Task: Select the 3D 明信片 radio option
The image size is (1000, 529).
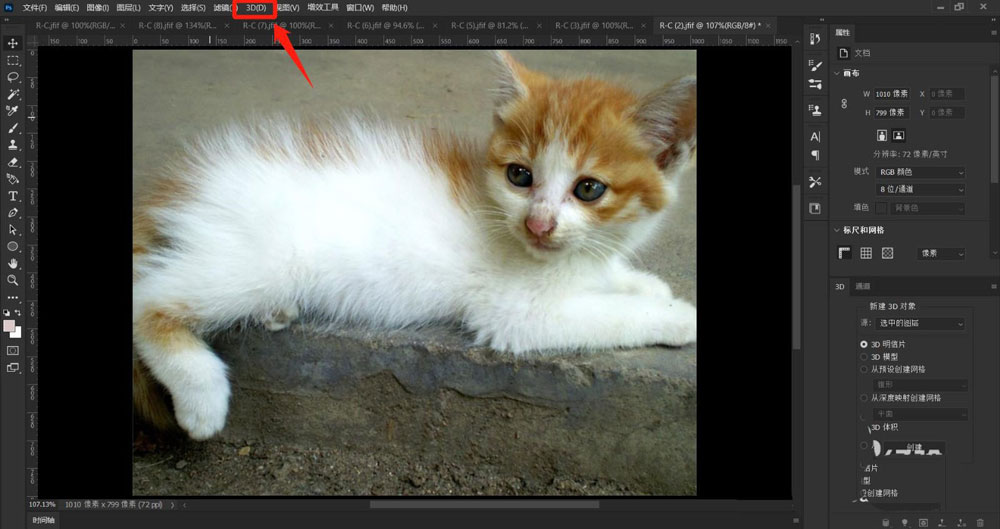Action: point(864,343)
